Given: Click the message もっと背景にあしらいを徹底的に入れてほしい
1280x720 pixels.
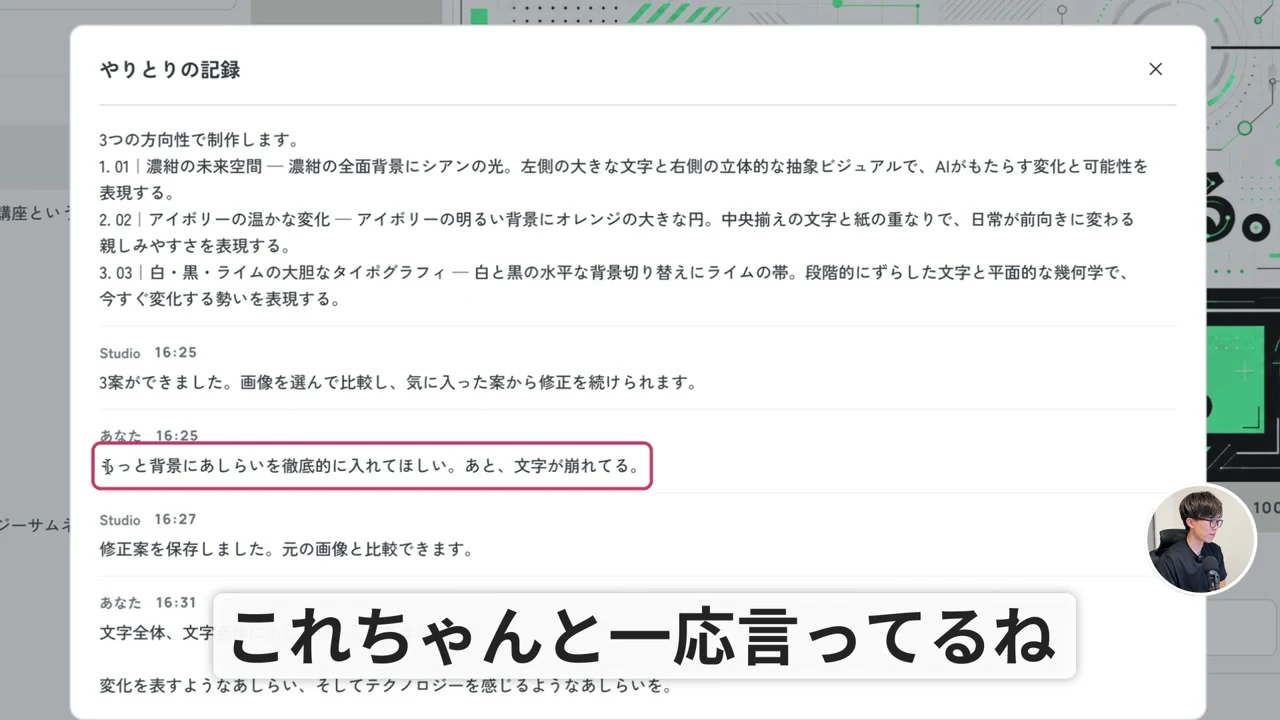Looking at the screenshot, I should click(x=372, y=466).
